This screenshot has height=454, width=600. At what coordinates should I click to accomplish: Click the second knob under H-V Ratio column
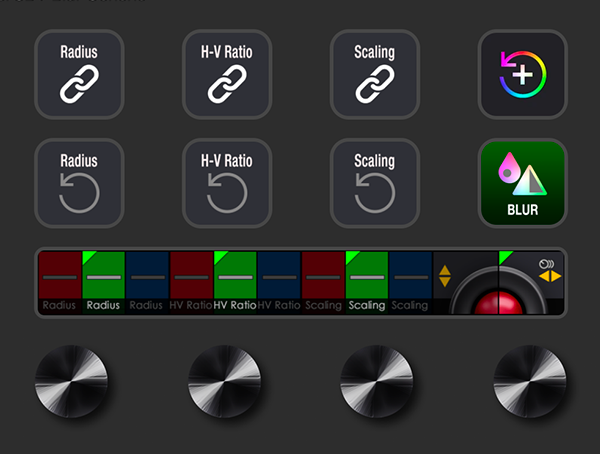[x=225, y=381]
